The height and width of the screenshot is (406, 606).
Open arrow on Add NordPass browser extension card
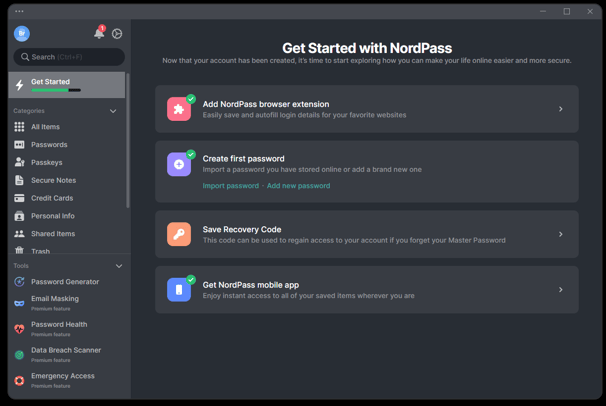tap(560, 109)
